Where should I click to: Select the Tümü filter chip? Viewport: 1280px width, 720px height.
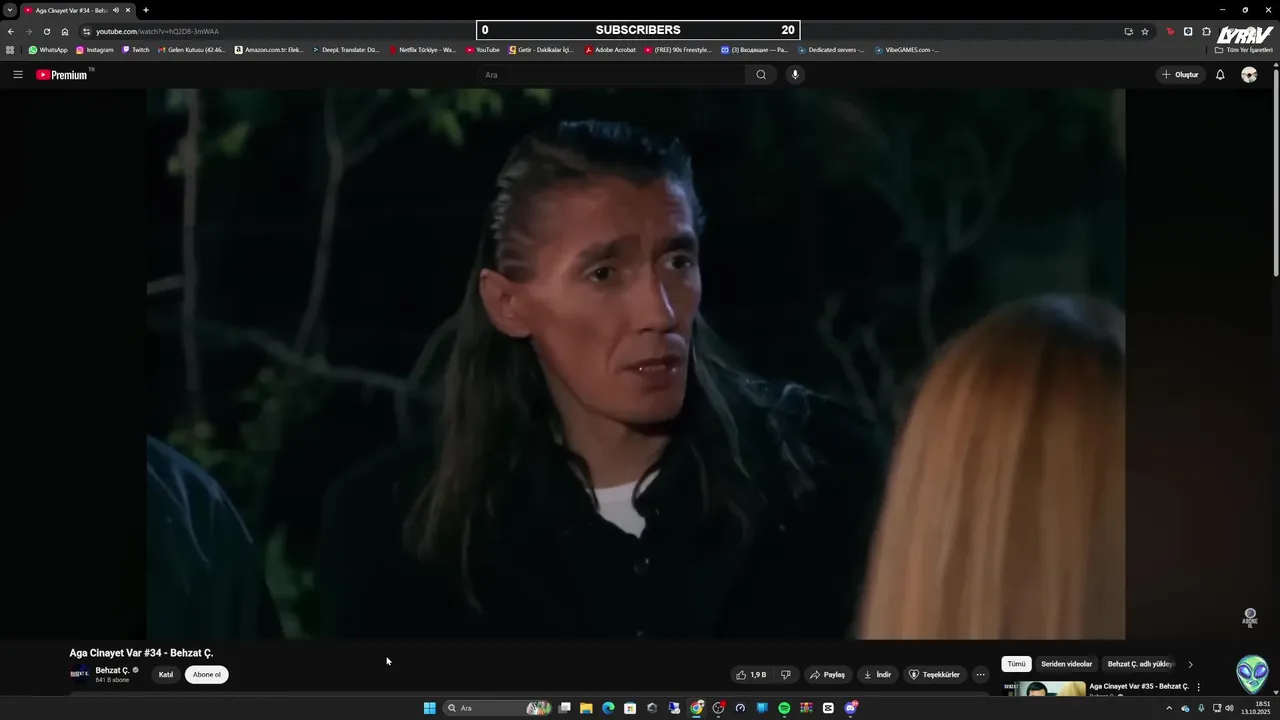tap(1016, 664)
